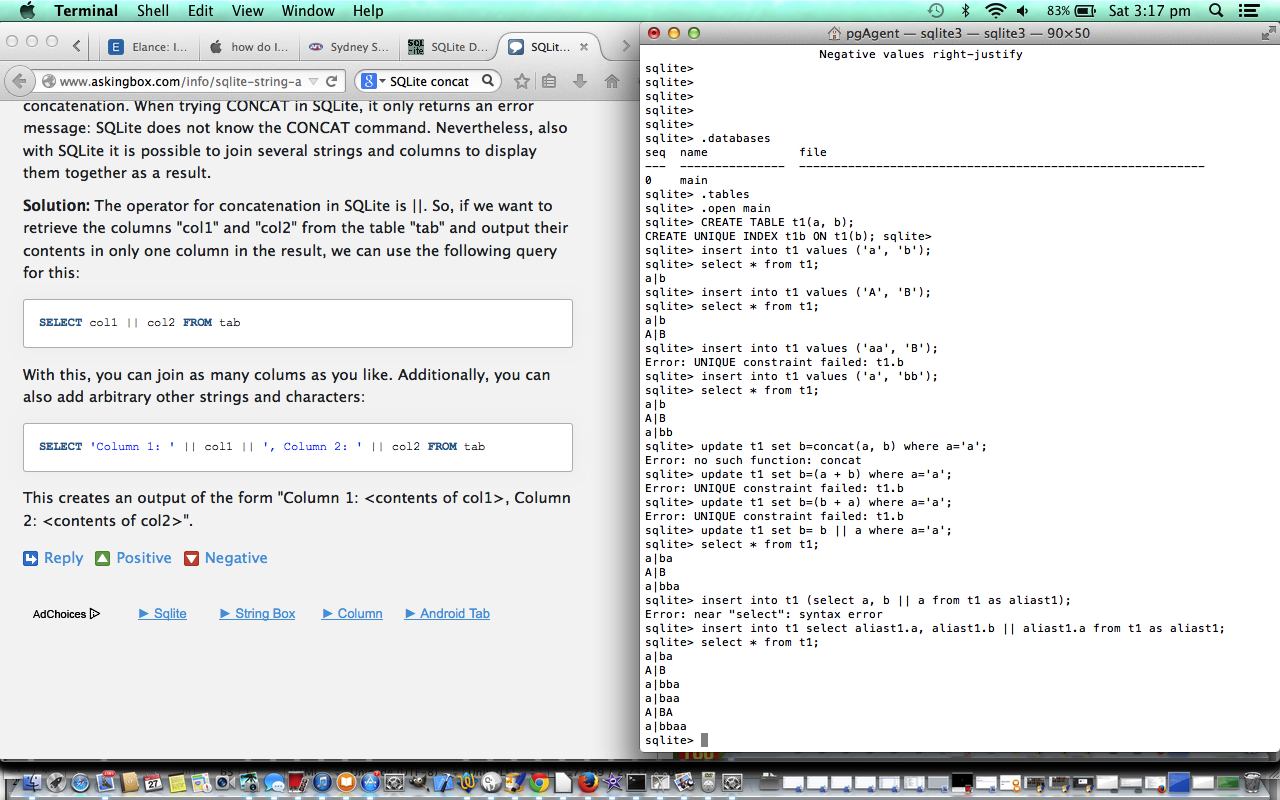Open iBooks from the Dock
This screenshot has width=1280, height=800.
coord(346,782)
